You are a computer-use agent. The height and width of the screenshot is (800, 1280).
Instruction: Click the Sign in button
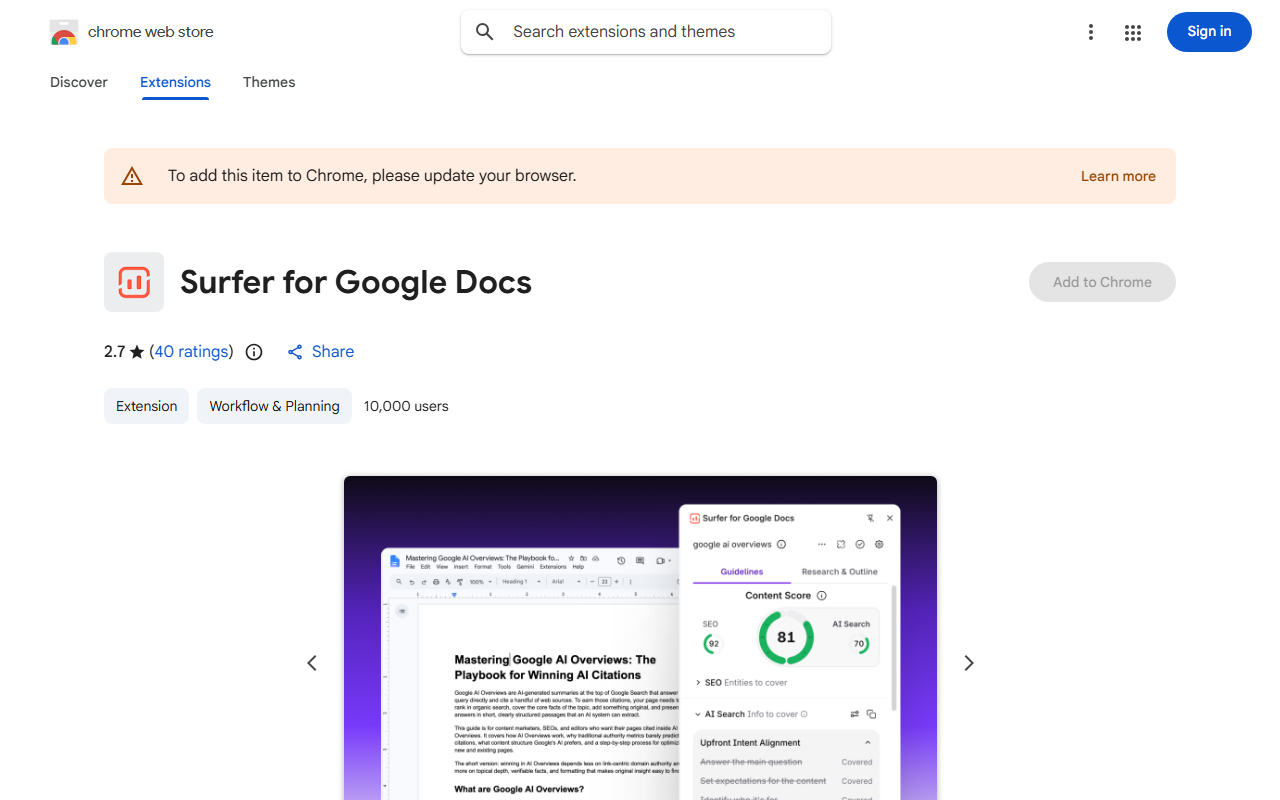1209,32
